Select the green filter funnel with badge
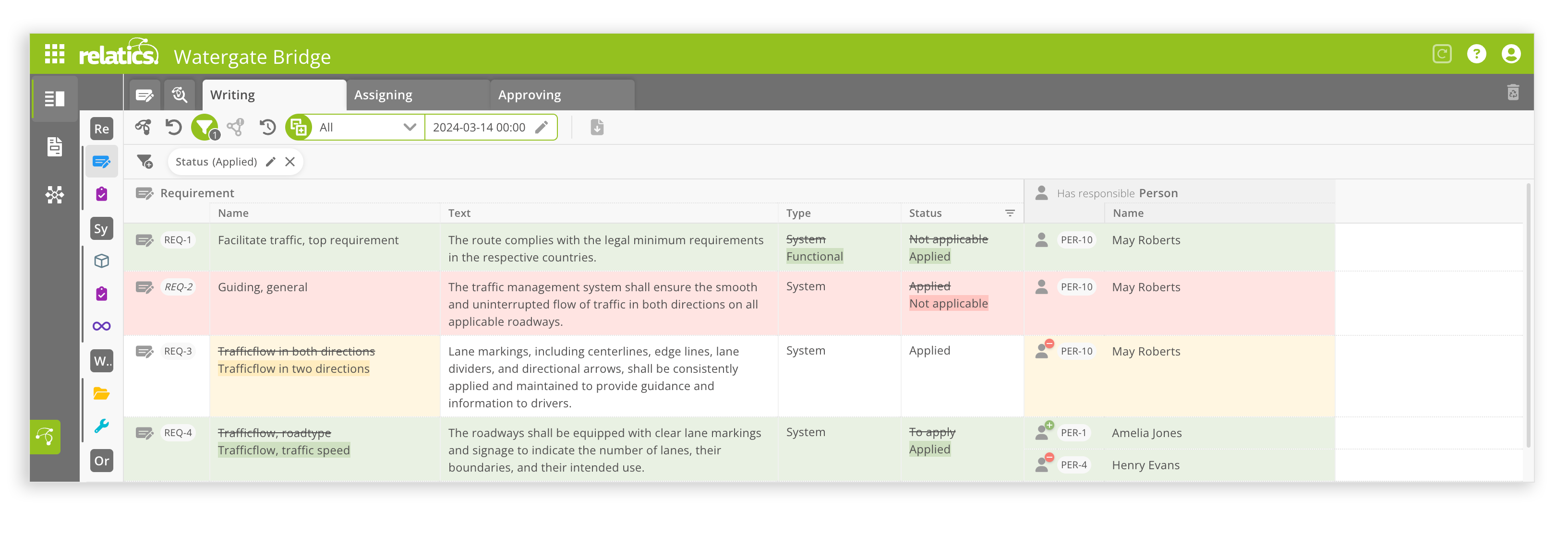 (x=204, y=127)
